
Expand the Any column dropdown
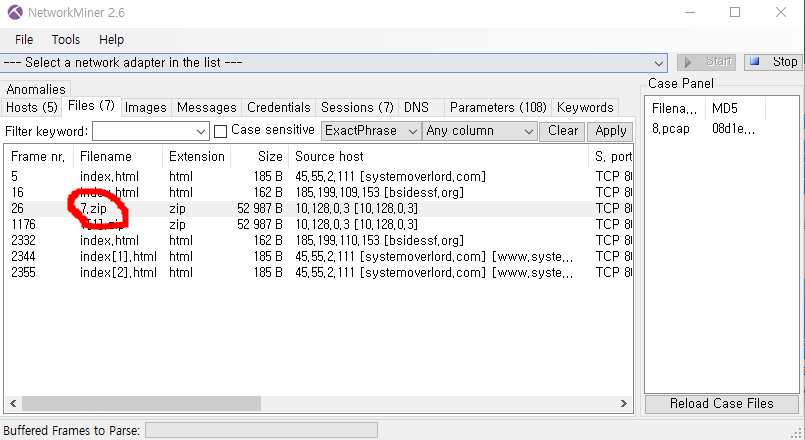[480, 131]
